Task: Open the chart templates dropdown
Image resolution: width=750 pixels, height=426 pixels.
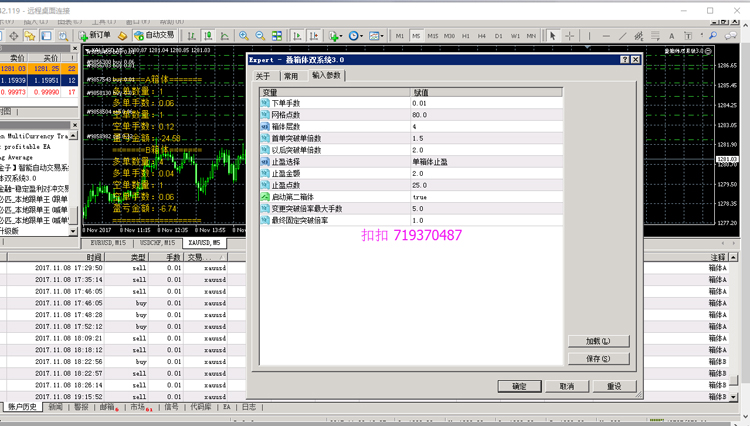Action: (x=376, y=36)
